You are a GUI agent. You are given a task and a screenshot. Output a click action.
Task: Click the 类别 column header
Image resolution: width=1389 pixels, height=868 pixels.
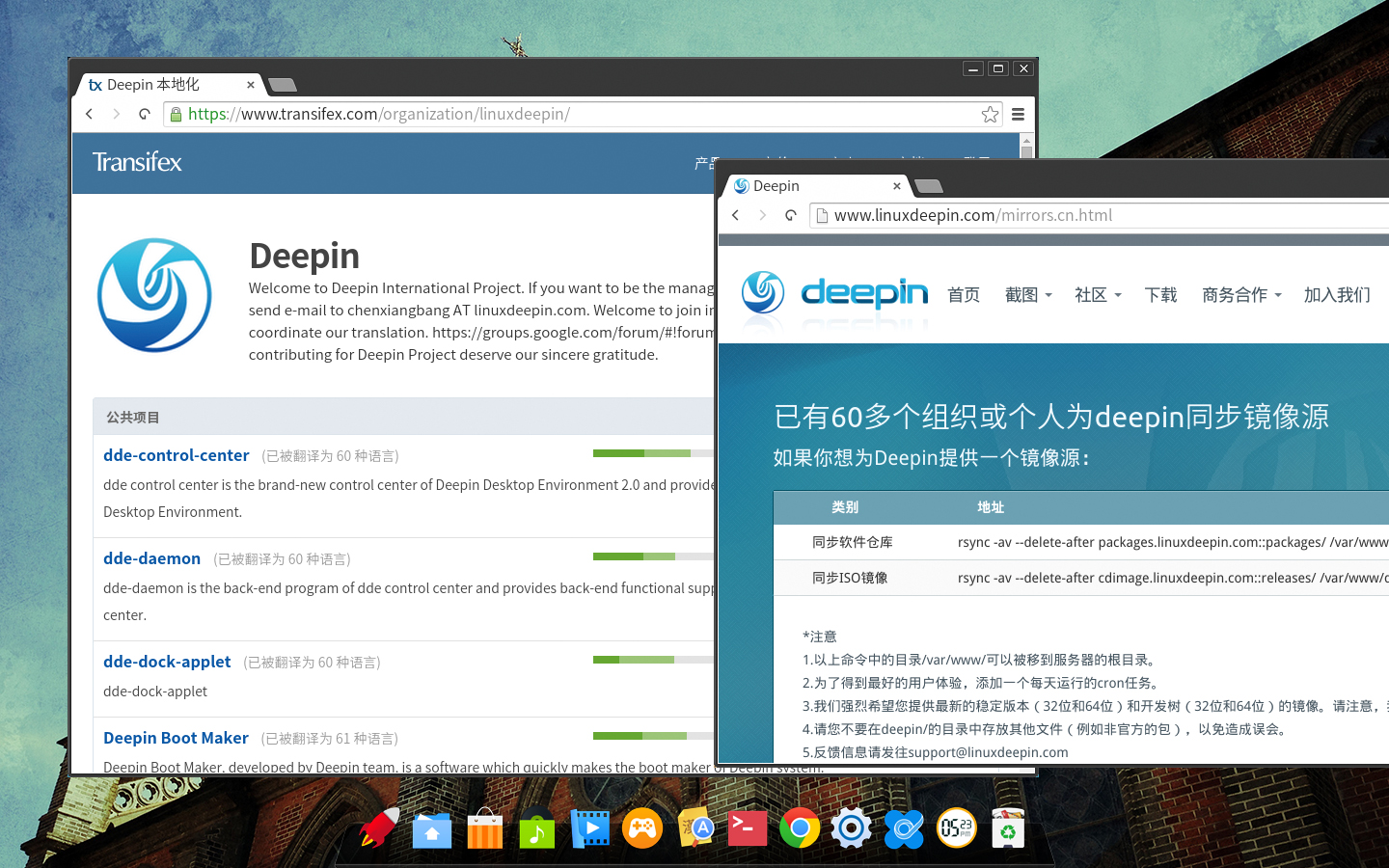click(x=845, y=507)
